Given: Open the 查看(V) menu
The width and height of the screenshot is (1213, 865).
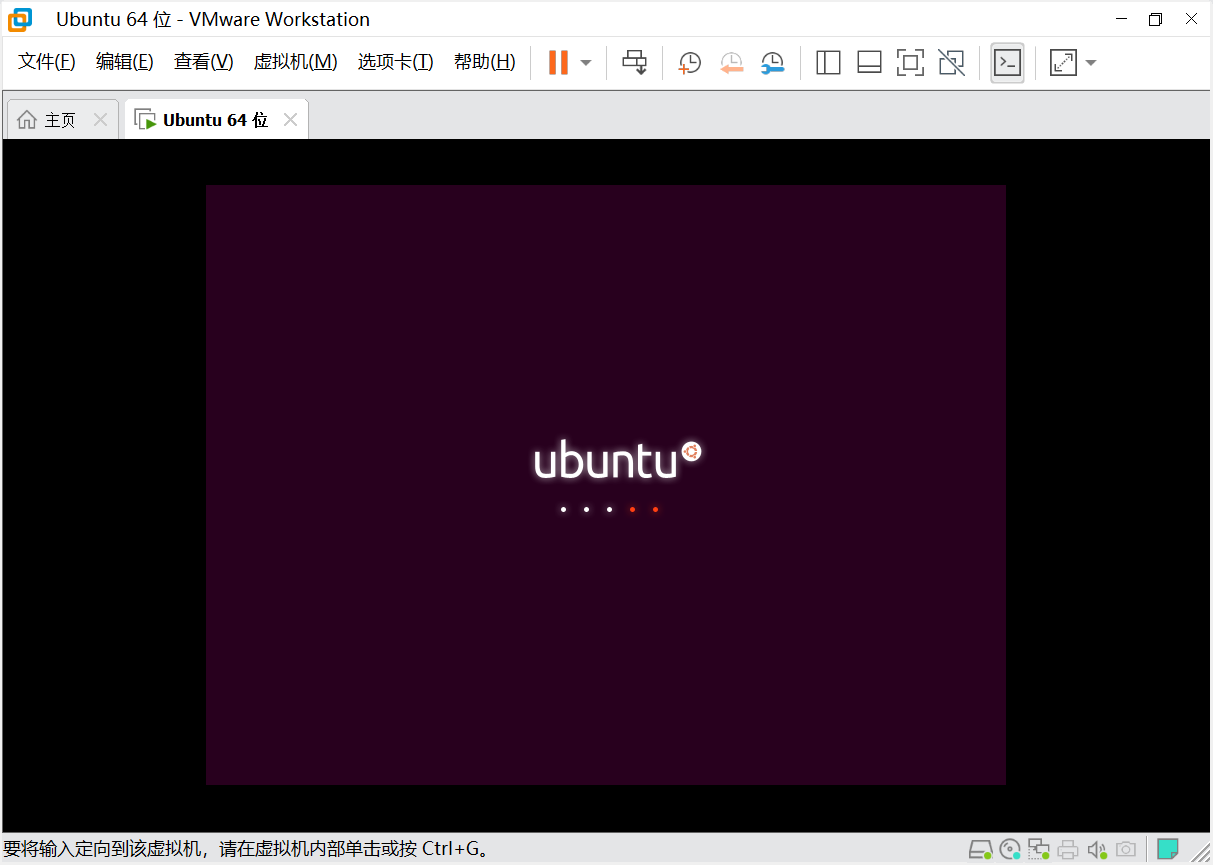Looking at the screenshot, I should point(203,62).
